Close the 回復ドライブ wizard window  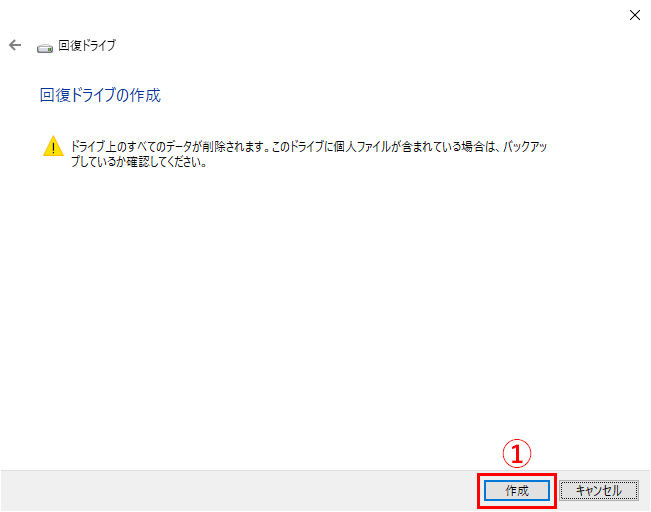tap(634, 15)
